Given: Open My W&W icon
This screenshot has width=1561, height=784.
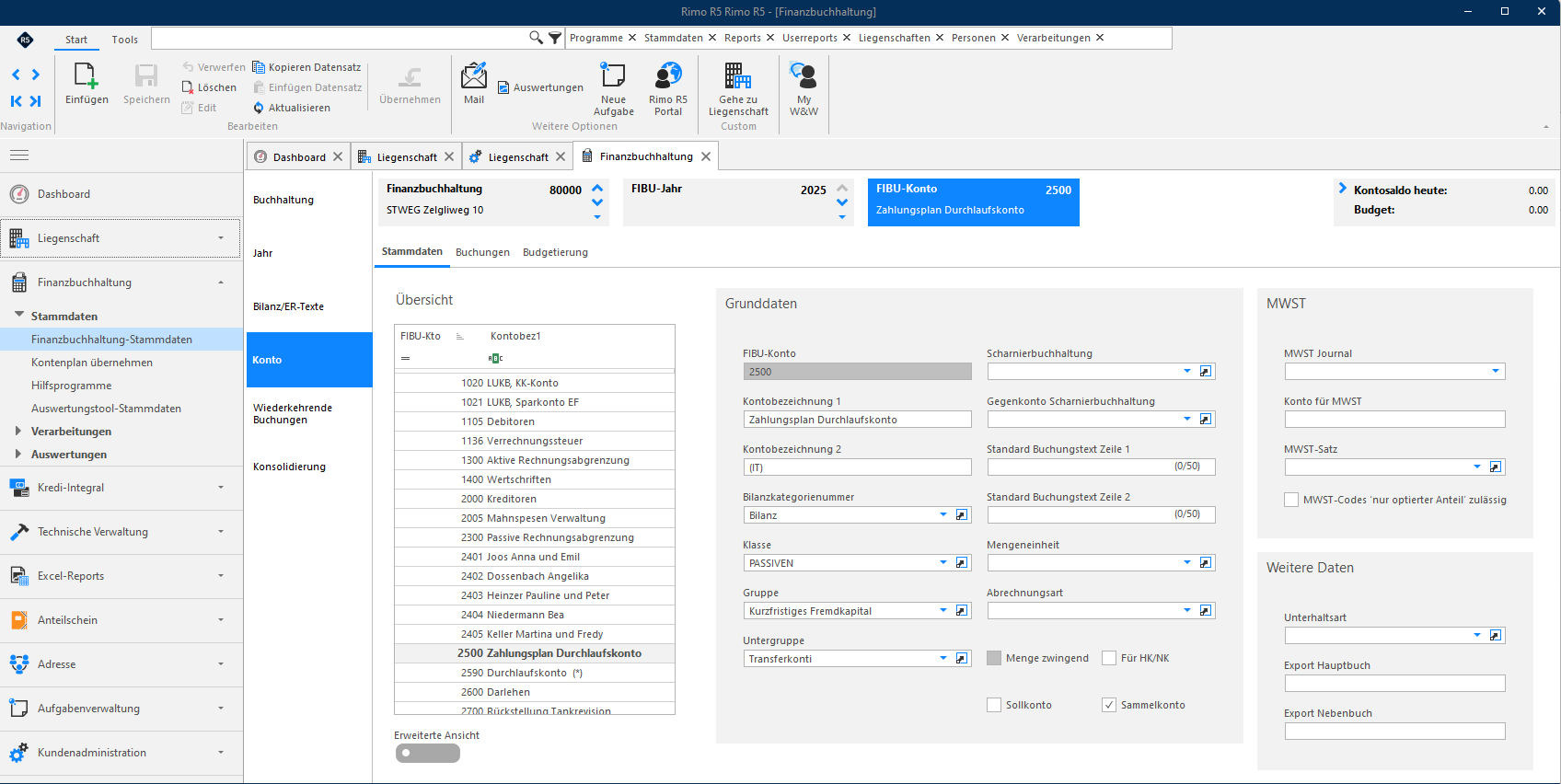Looking at the screenshot, I should point(804,75).
